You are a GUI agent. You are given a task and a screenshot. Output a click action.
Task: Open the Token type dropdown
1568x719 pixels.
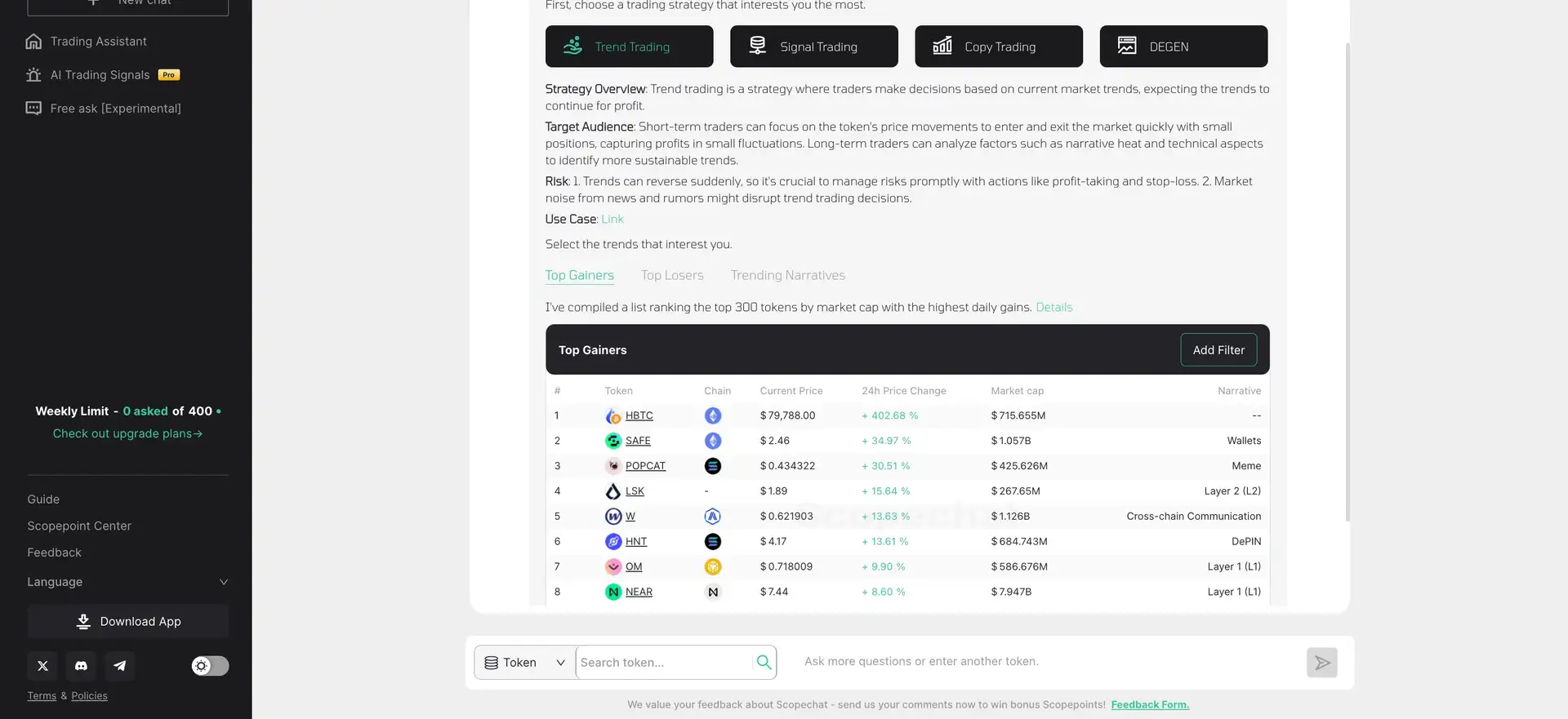click(524, 663)
